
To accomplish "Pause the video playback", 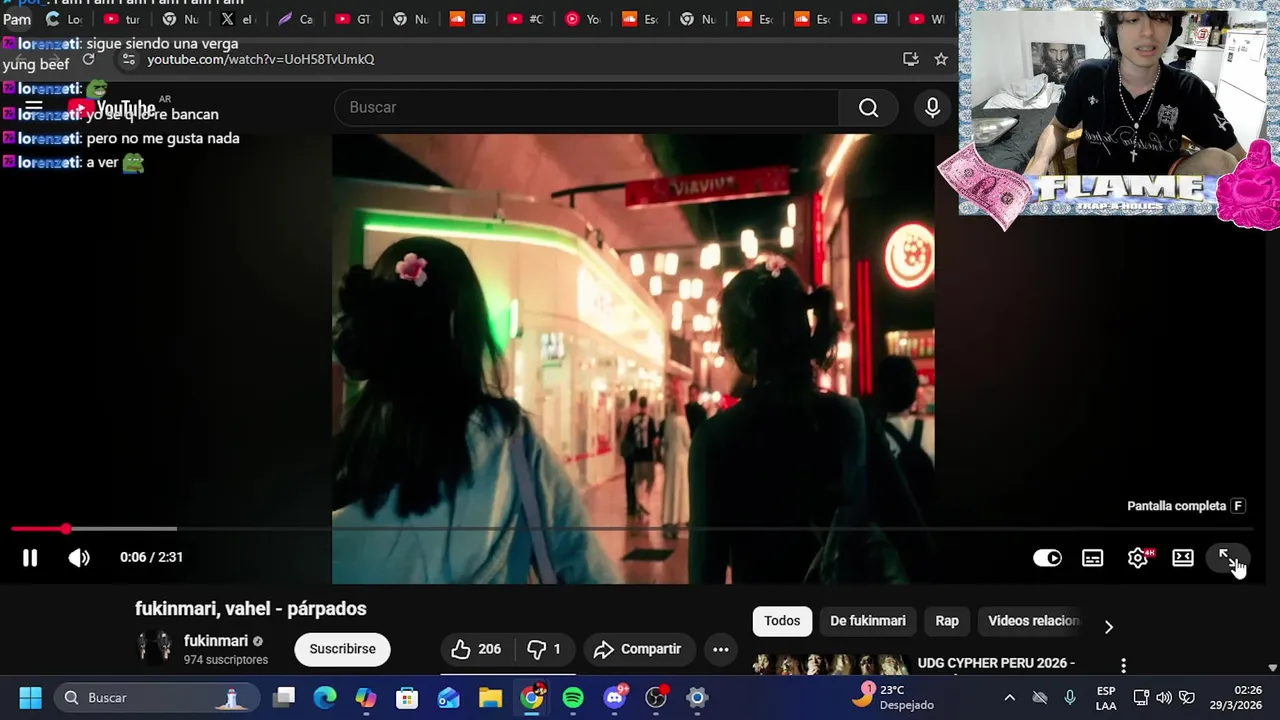I will click(30, 558).
